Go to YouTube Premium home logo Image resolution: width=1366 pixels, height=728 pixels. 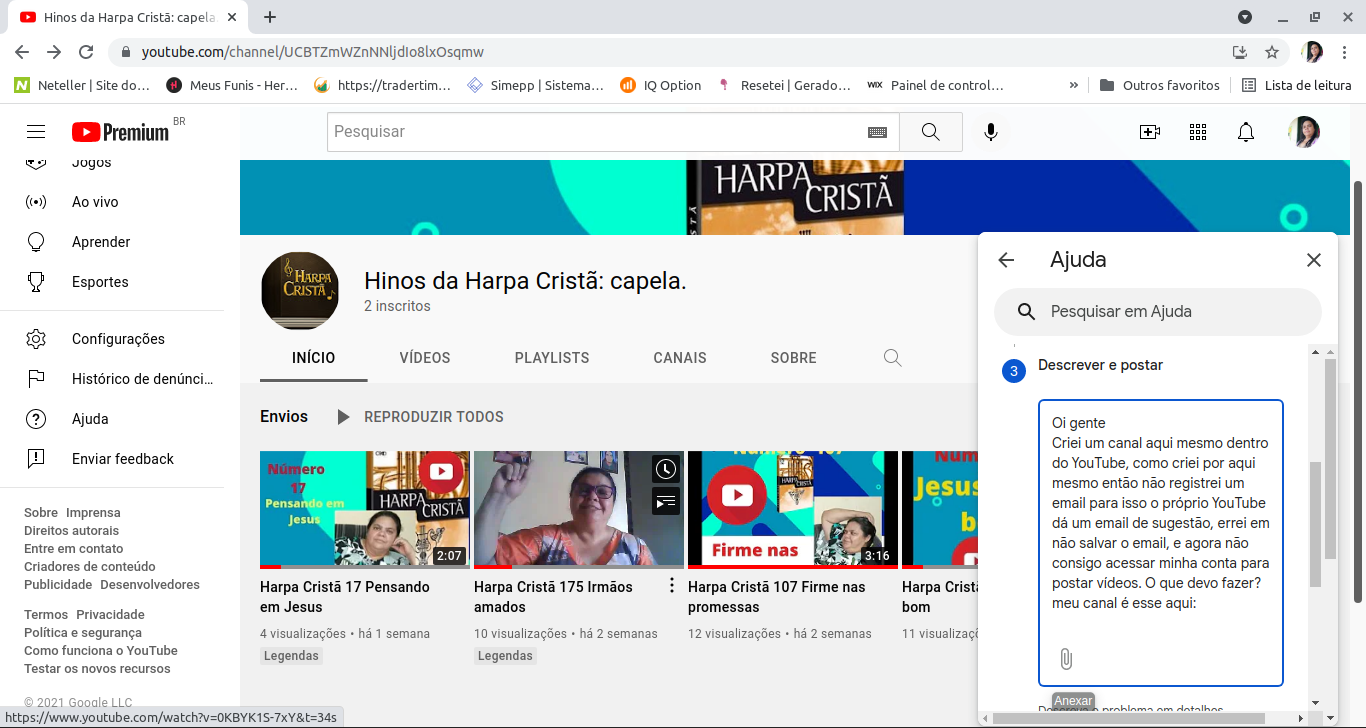point(121,132)
